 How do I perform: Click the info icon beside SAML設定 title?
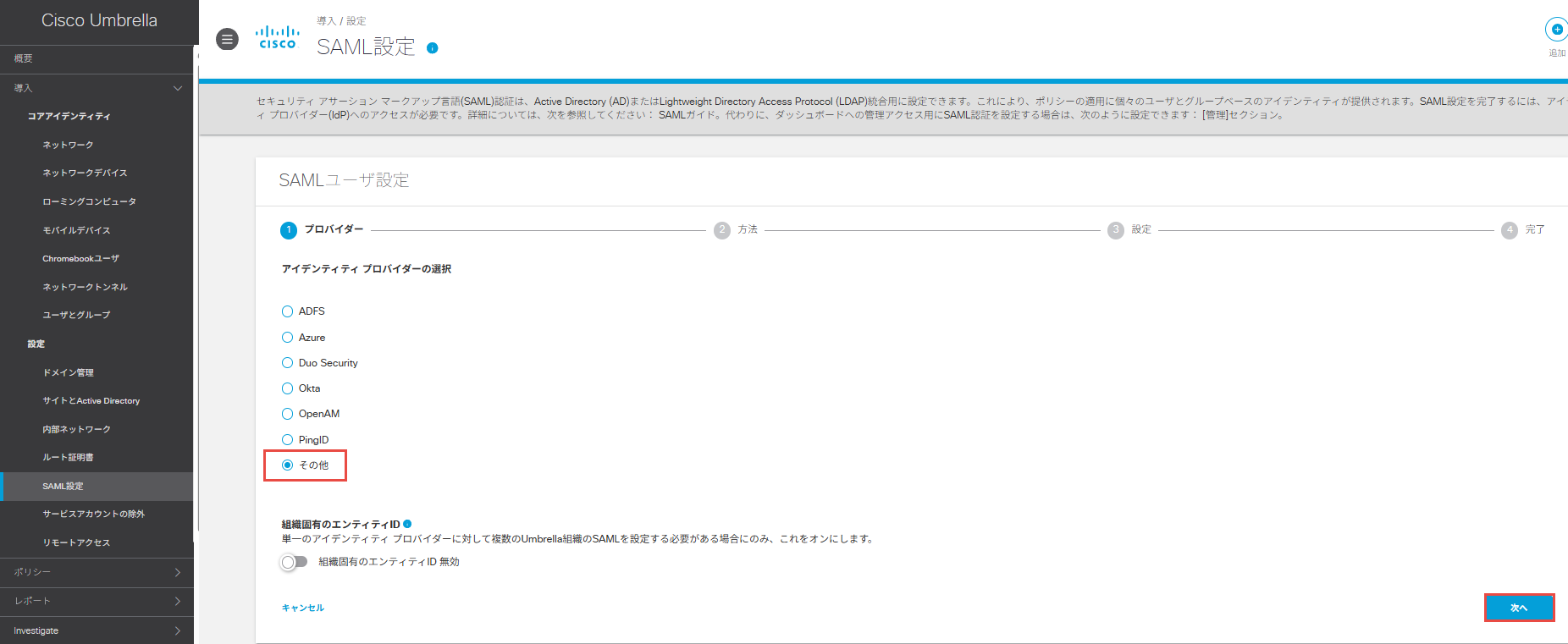433,48
